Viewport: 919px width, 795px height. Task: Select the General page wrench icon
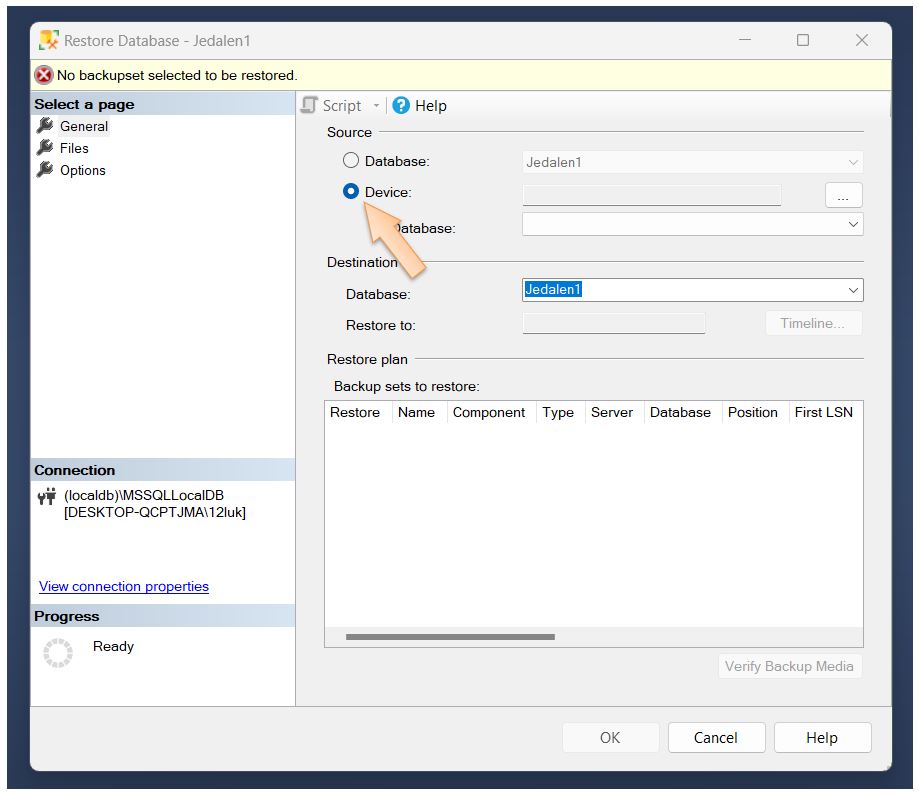(44, 126)
